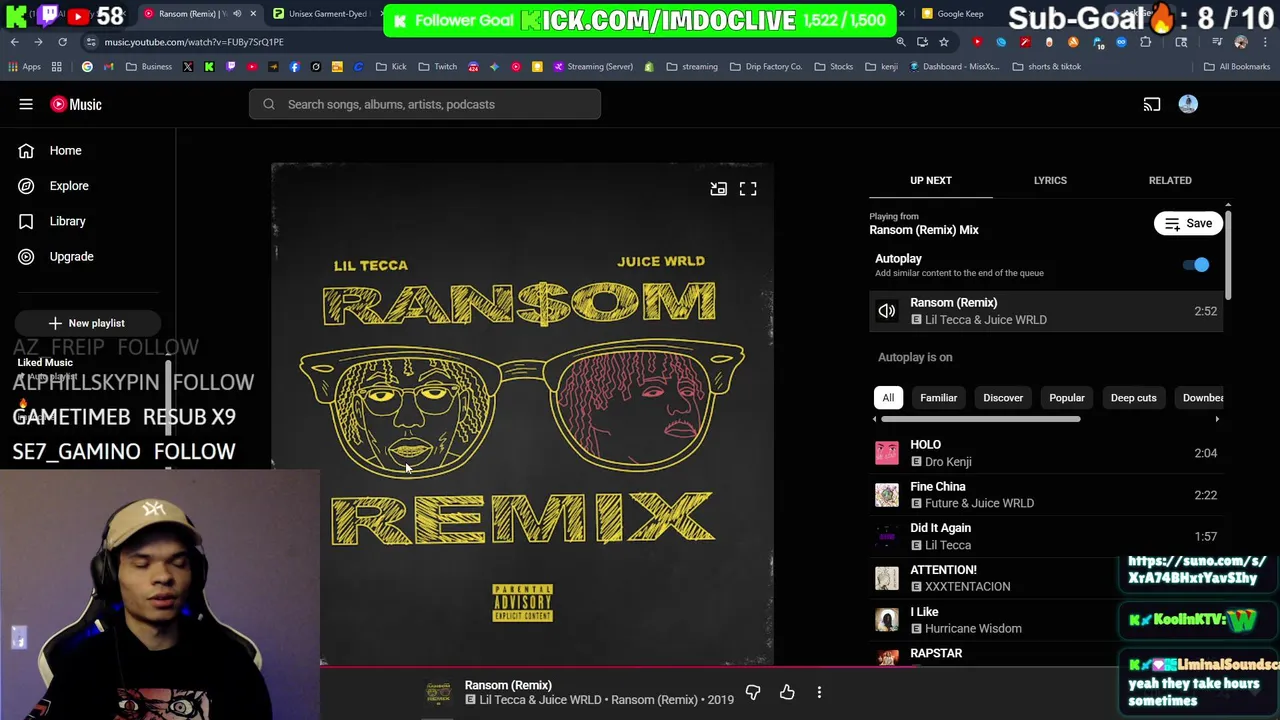Image resolution: width=1280 pixels, height=720 pixels.
Task: Create a New playlist
Action: [x=86, y=323]
